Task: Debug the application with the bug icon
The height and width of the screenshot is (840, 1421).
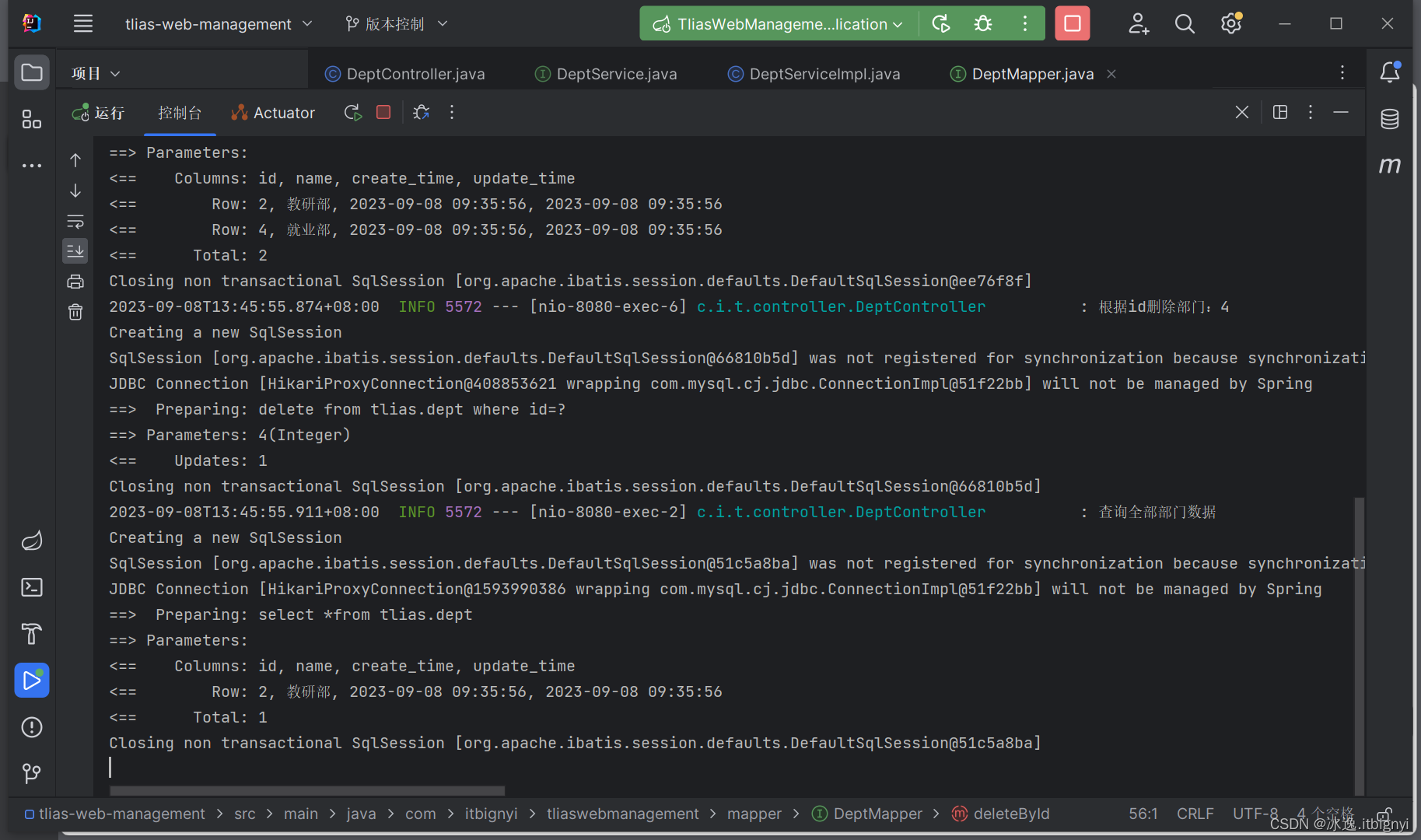Action: pos(983,24)
